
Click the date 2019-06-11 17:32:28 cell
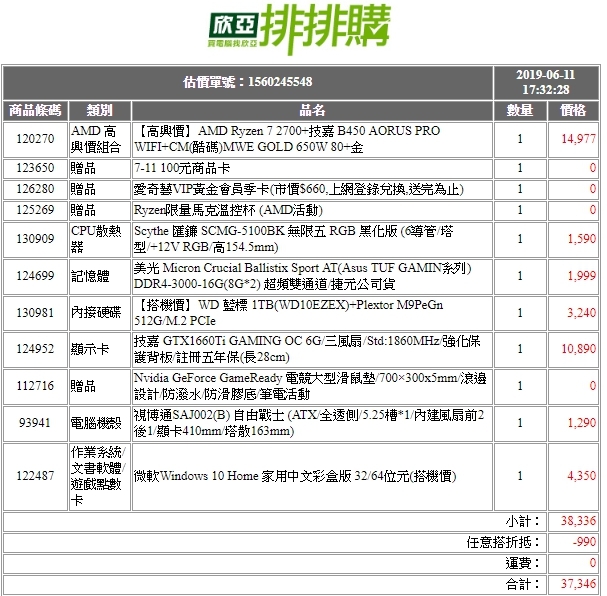[x=546, y=82]
